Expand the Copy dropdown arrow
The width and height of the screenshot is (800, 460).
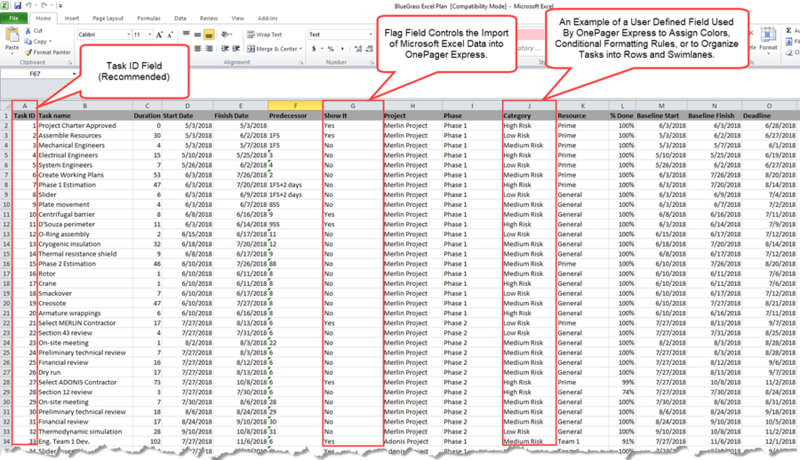pyautogui.click(x=50, y=41)
